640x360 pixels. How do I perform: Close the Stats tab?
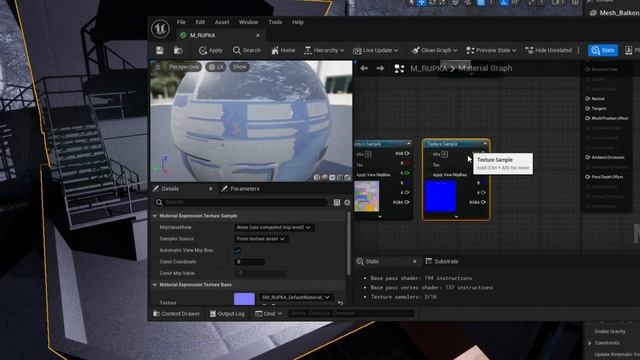point(414,261)
